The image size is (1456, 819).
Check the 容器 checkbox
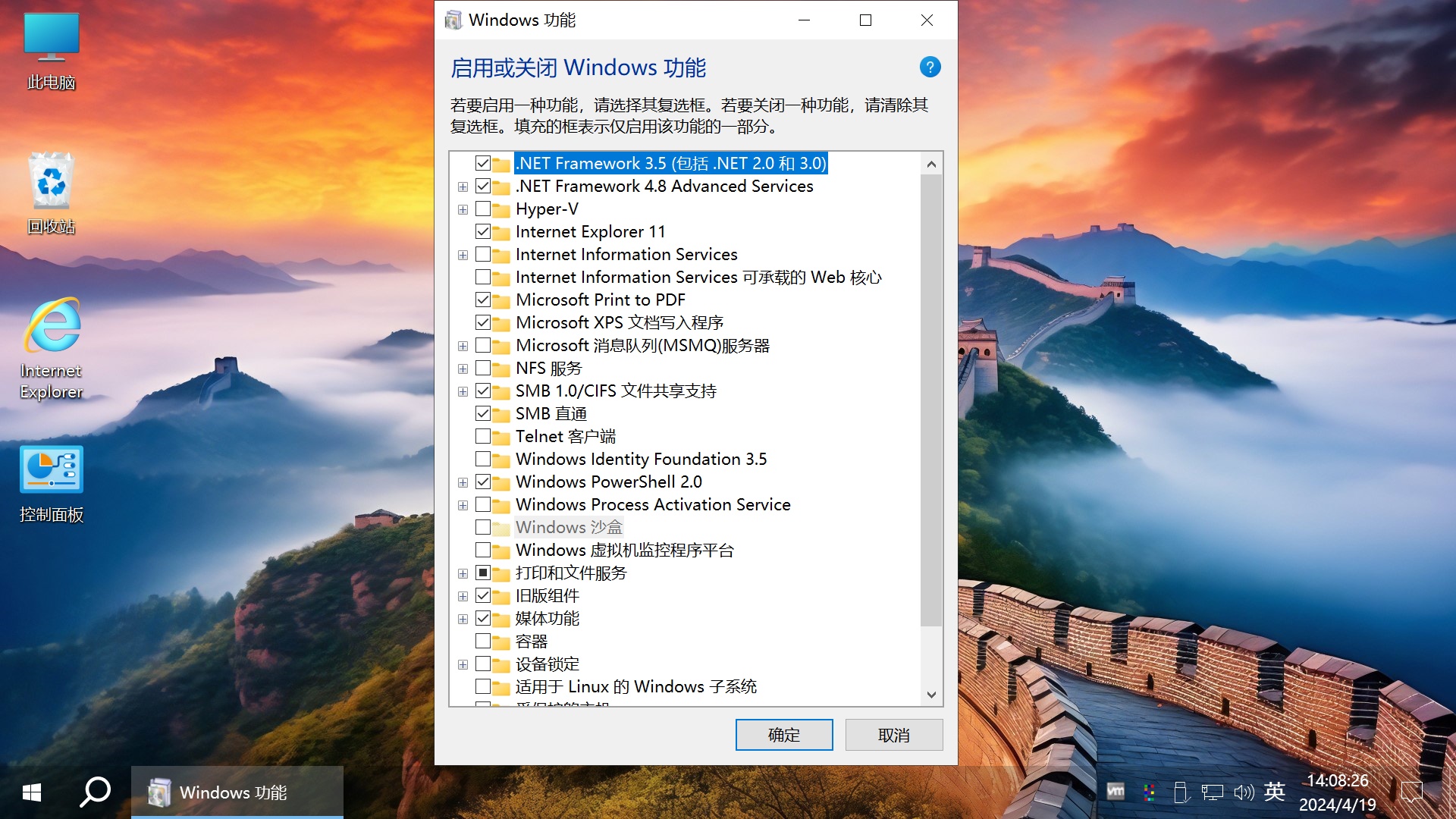click(x=483, y=641)
